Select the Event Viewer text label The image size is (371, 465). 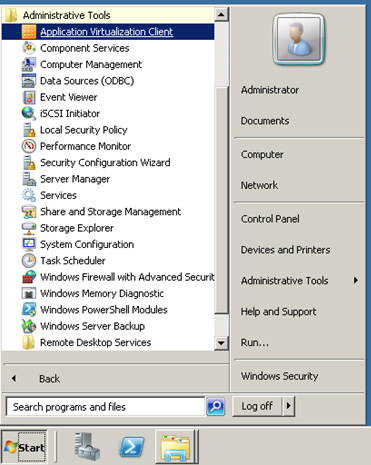[x=69, y=97]
